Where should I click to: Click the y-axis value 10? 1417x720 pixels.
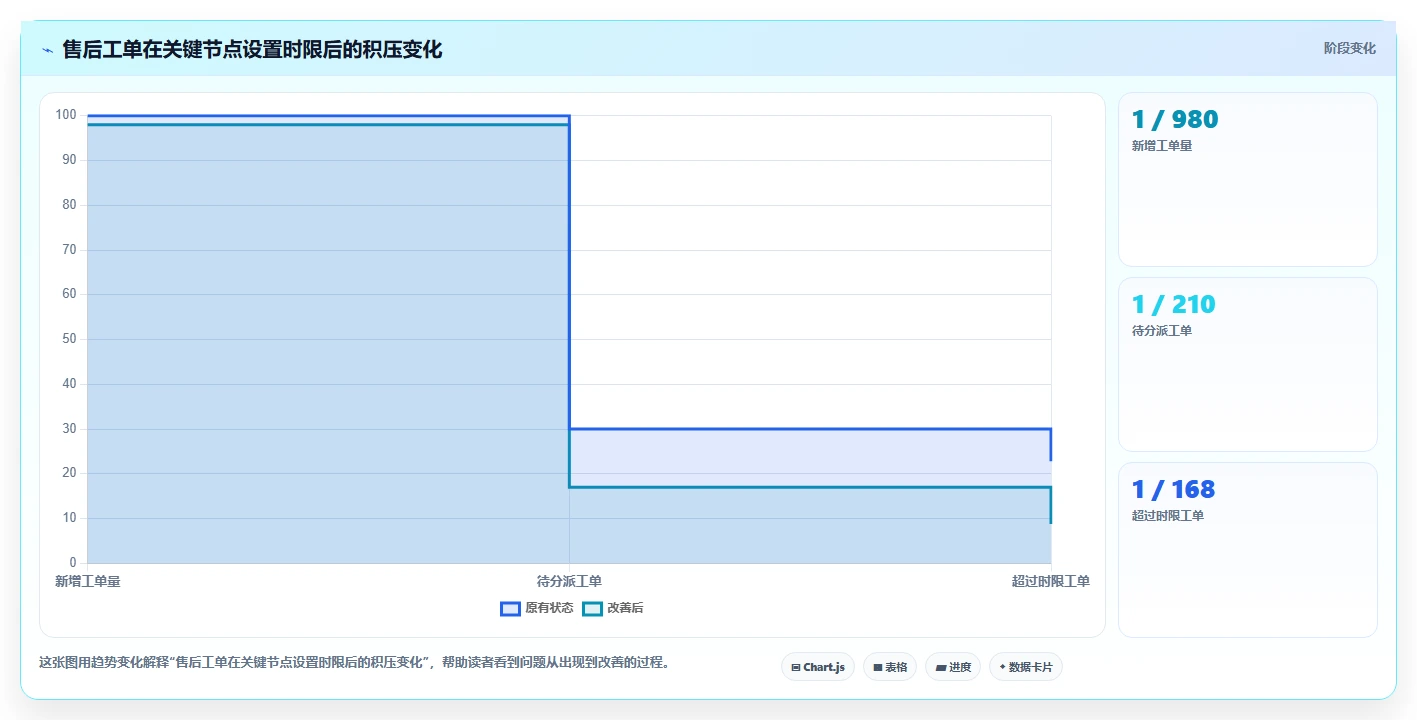point(69,518)
